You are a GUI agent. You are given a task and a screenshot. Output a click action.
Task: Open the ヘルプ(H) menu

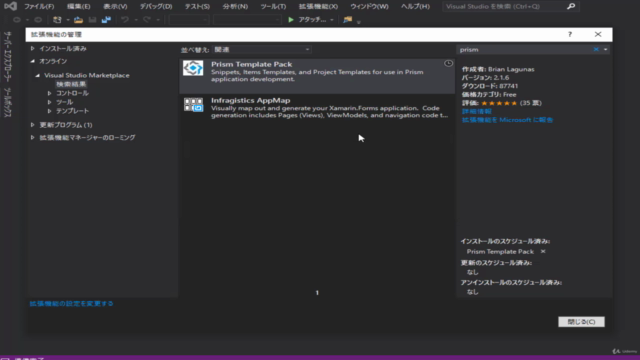415,6
